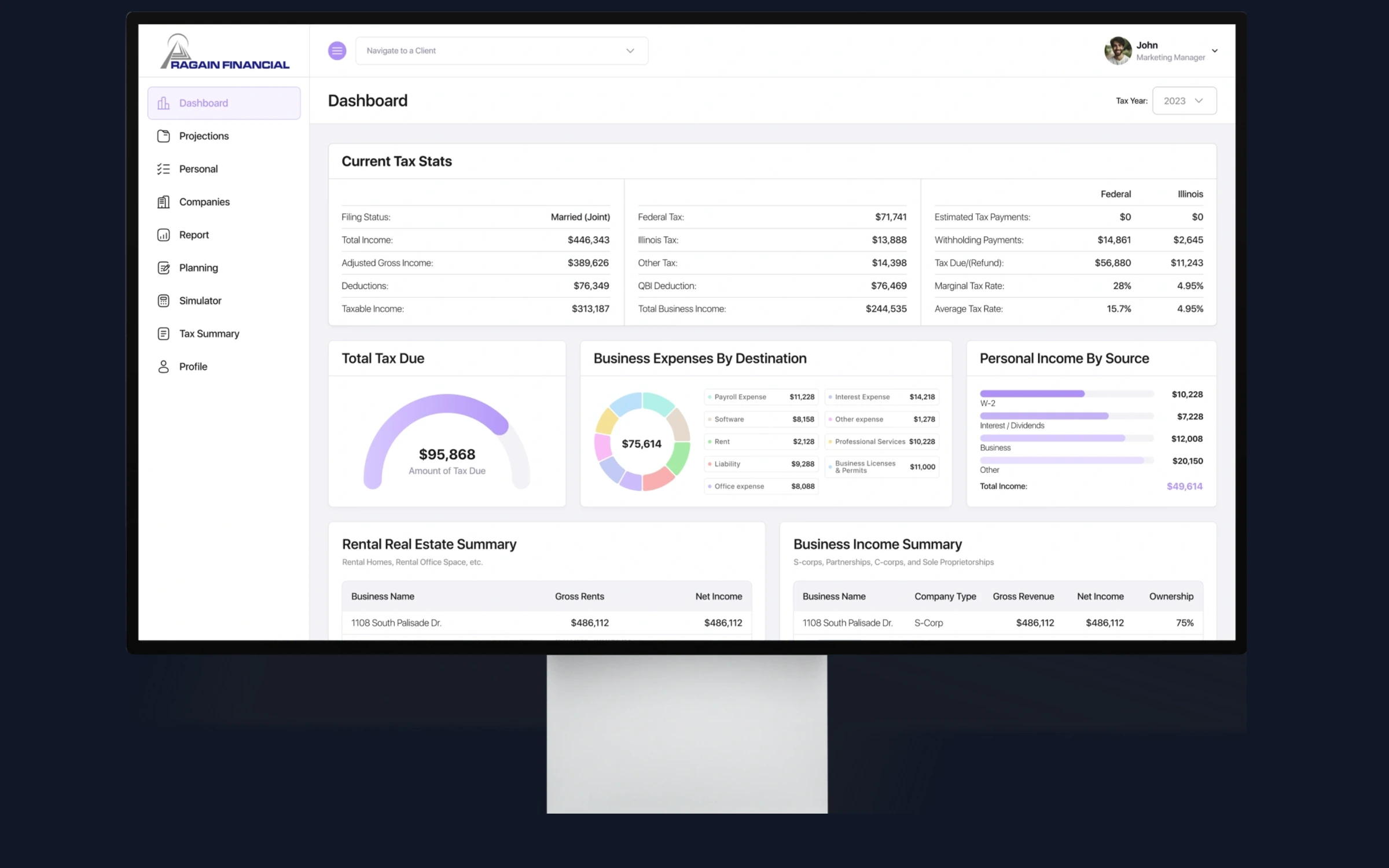Image resolution: width=1389 pixels, height=868 pixels.
Task: Click the Office expense legend item
Action: click(761, 487)
